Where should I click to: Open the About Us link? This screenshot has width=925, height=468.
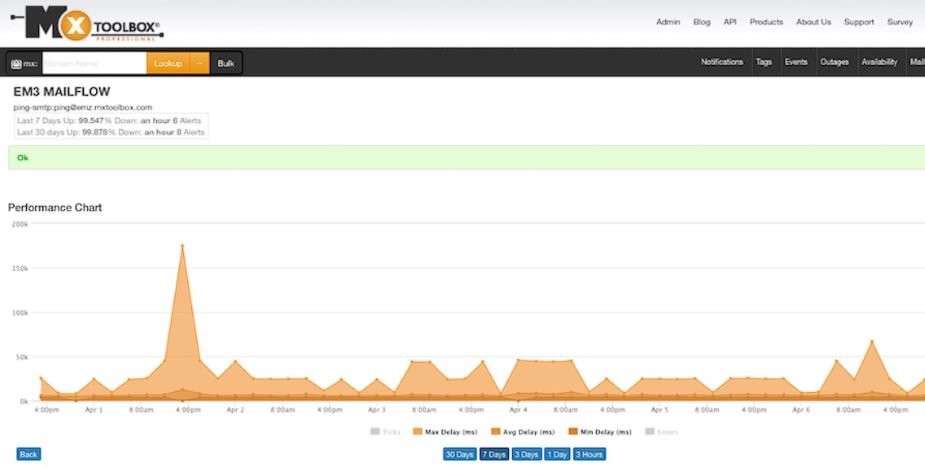point(814,22)
